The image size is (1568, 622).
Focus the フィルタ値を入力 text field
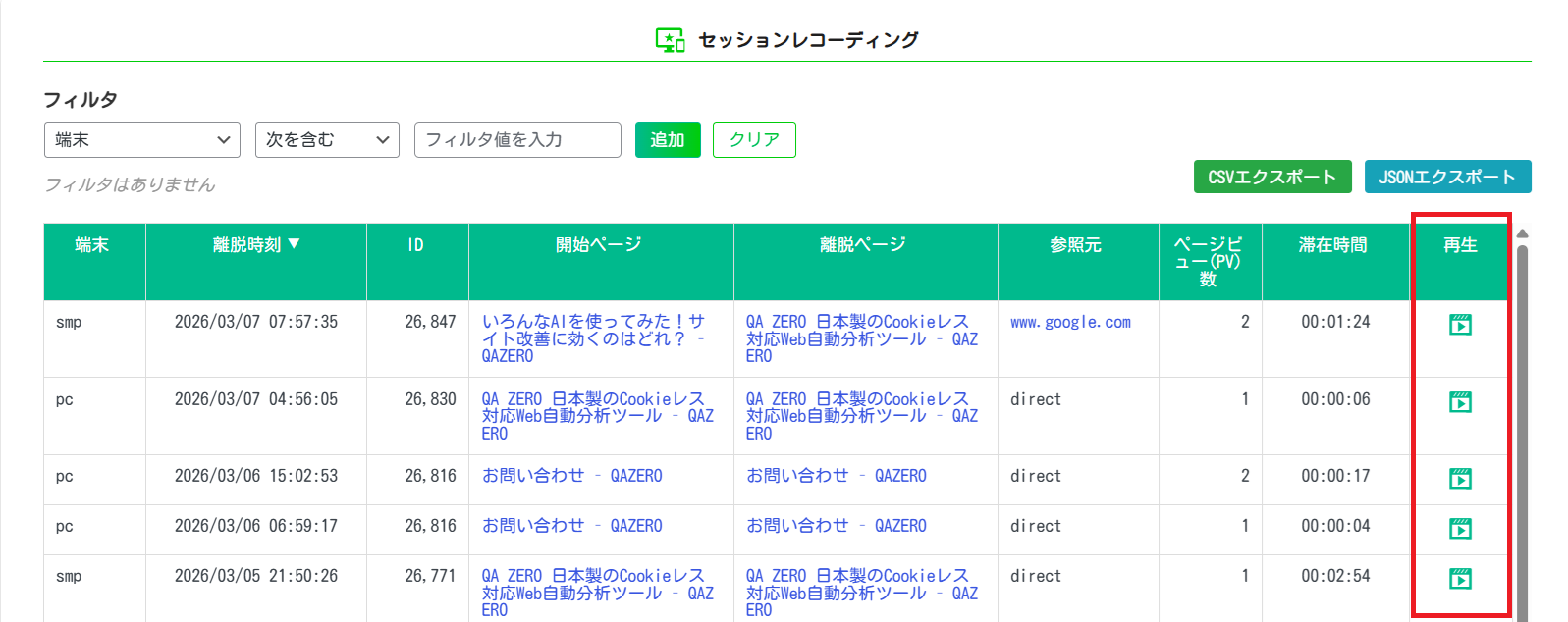(517, 139)
